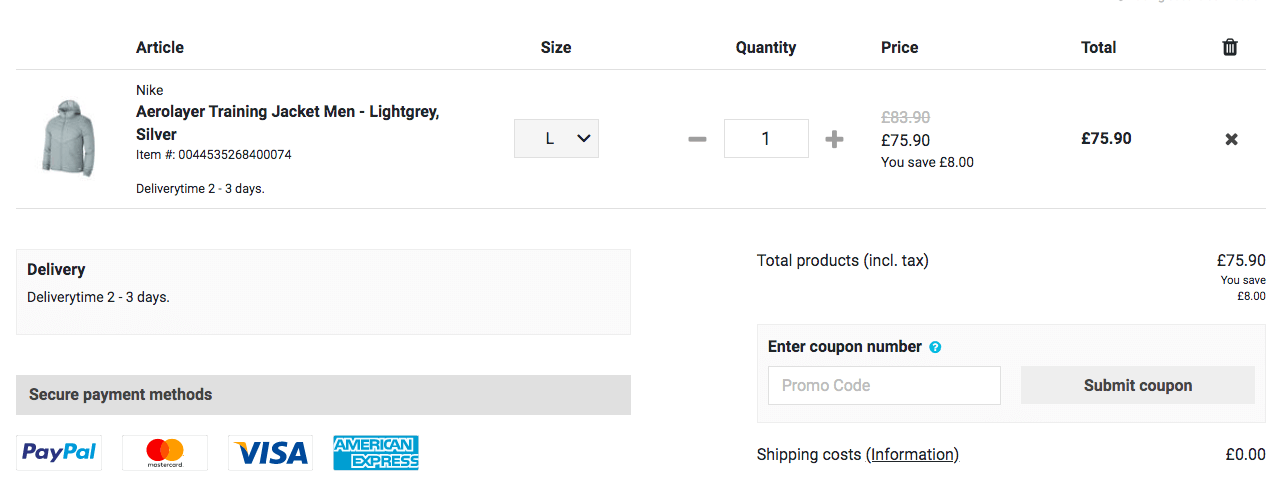
Task: Click the coupon help question mark icon
Action: tap(935, 347)
